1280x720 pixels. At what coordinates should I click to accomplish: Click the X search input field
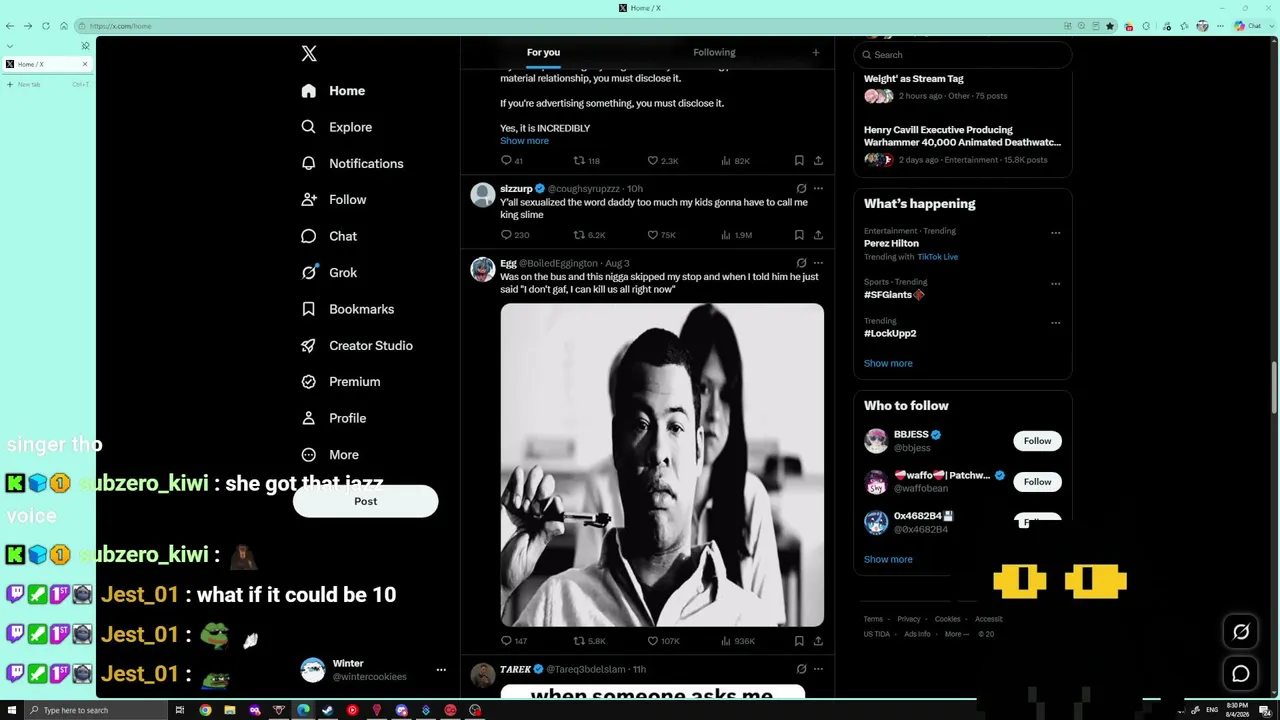tap(963, 55)
